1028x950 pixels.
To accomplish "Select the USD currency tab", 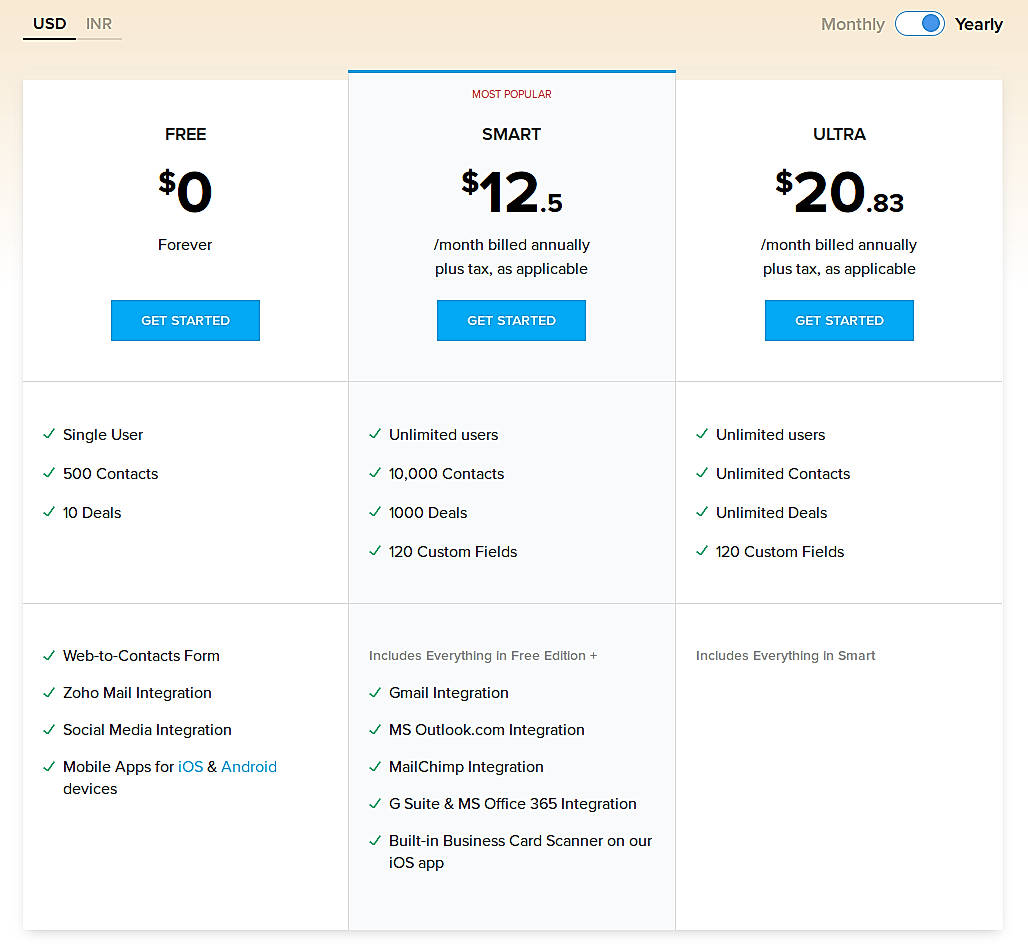I will [48, 24].
